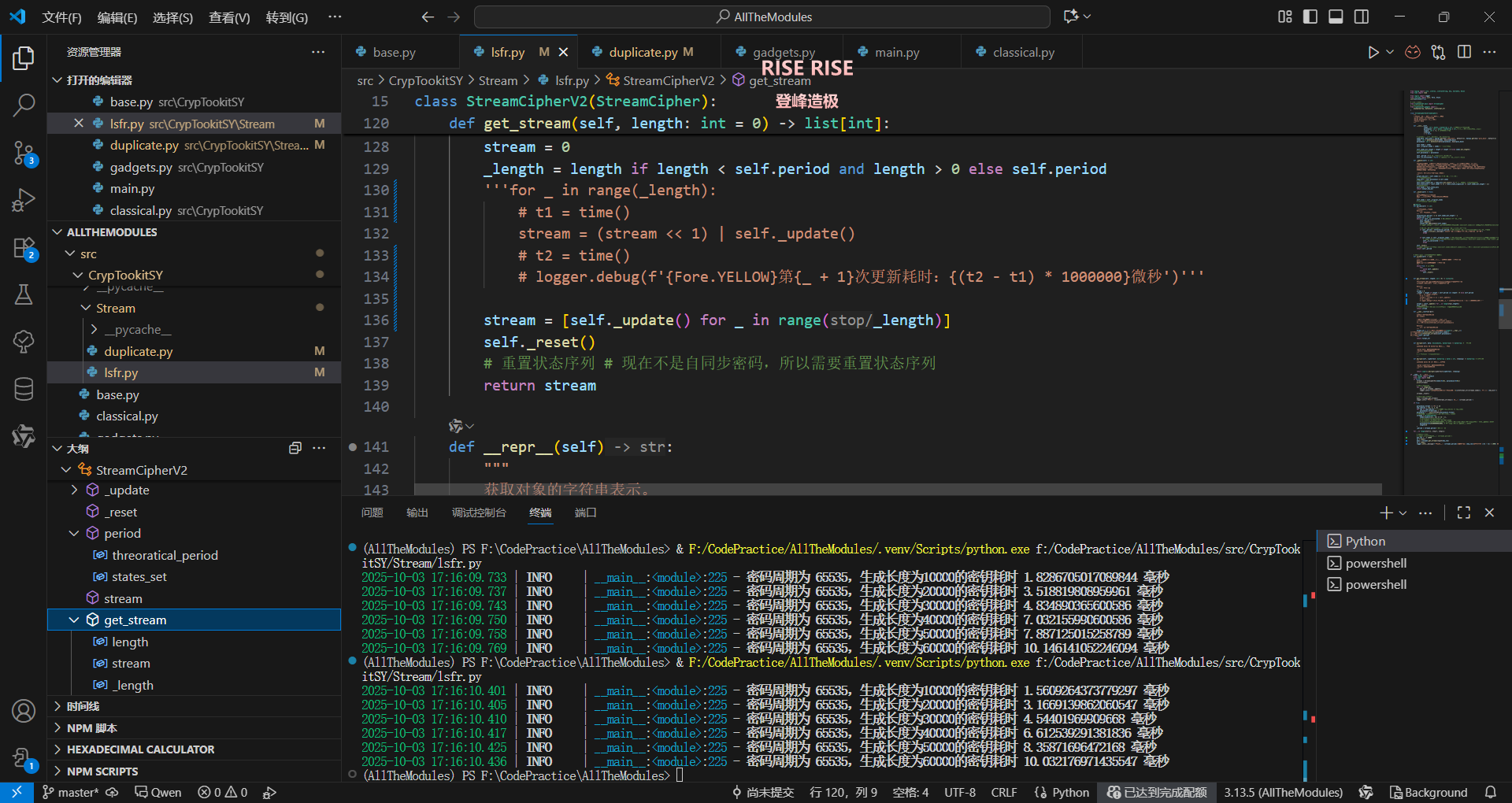Toggle the bottom panel layout button
Image resolution: width=1512 pixels, height=803 pixels.
point(1336,17)
